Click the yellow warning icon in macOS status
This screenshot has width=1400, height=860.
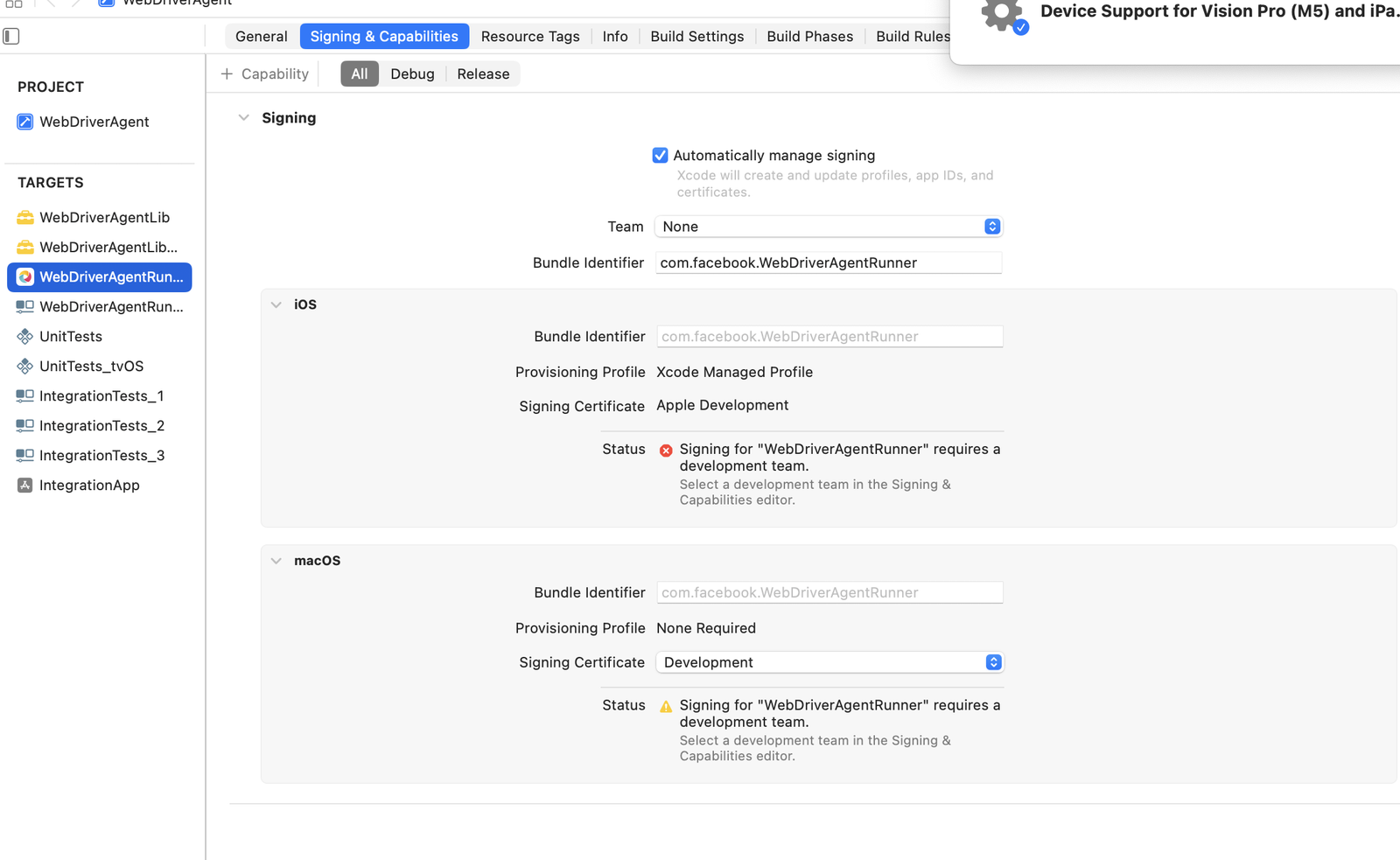(x=666, y=706)
